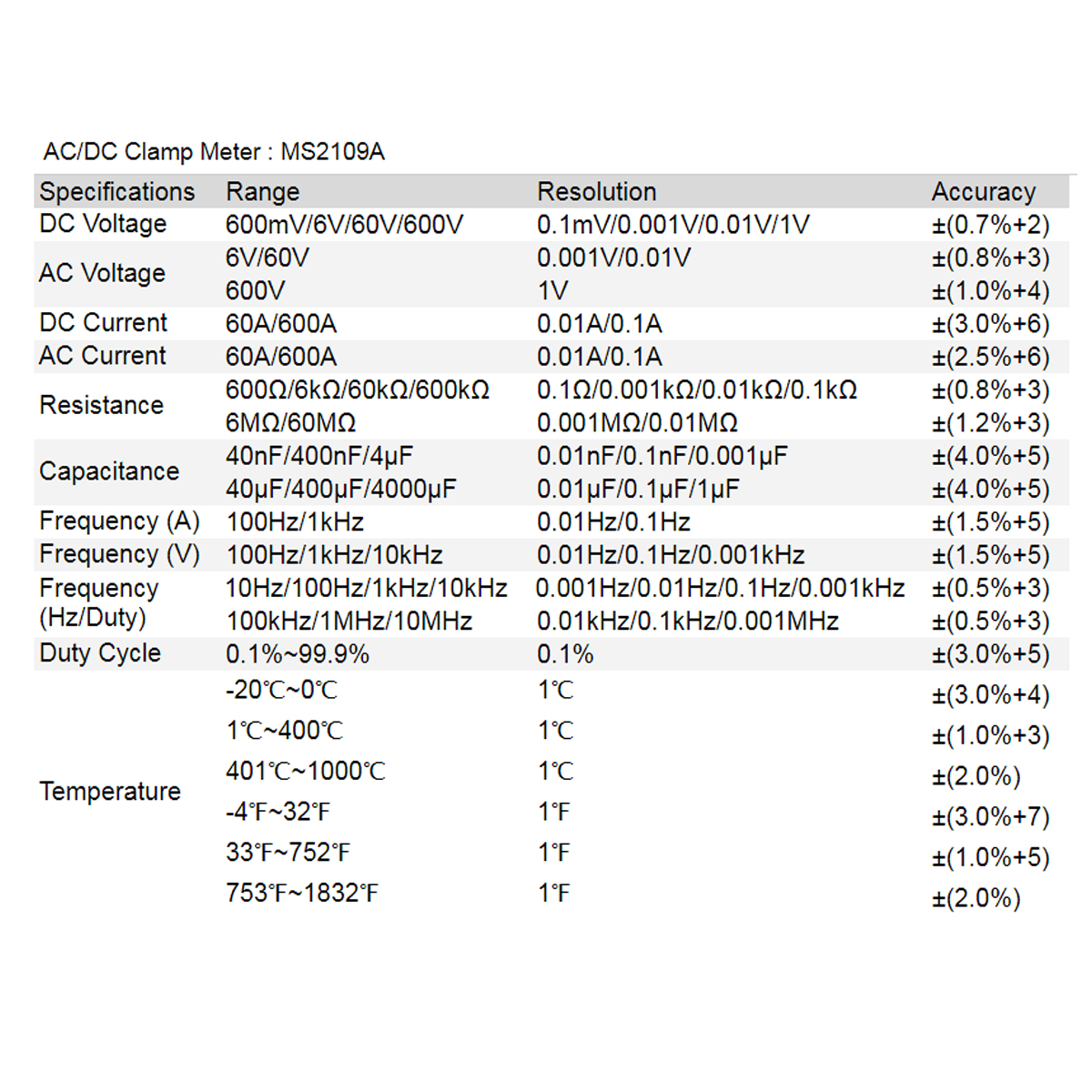Image resolution: width=1092 pixels, height=1092 pixels.
Task: Select the Specifications column header
Action: pyautogui.click(x=116, y=191)
